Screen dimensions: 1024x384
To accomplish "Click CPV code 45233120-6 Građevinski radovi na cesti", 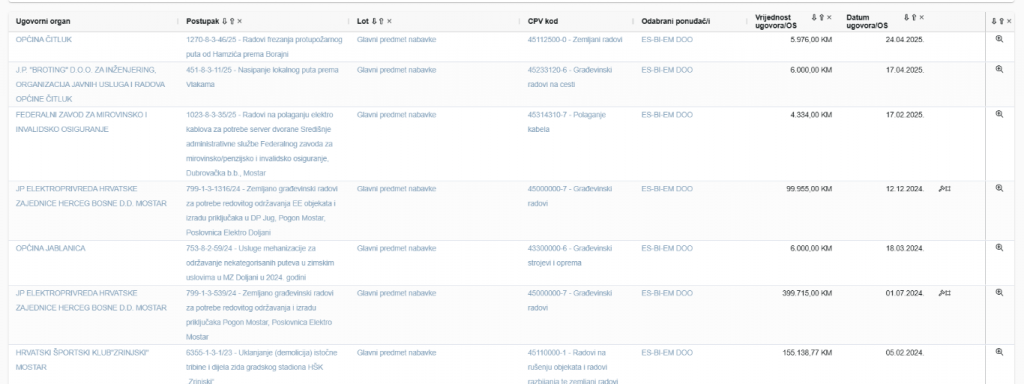I will [569, 76].
